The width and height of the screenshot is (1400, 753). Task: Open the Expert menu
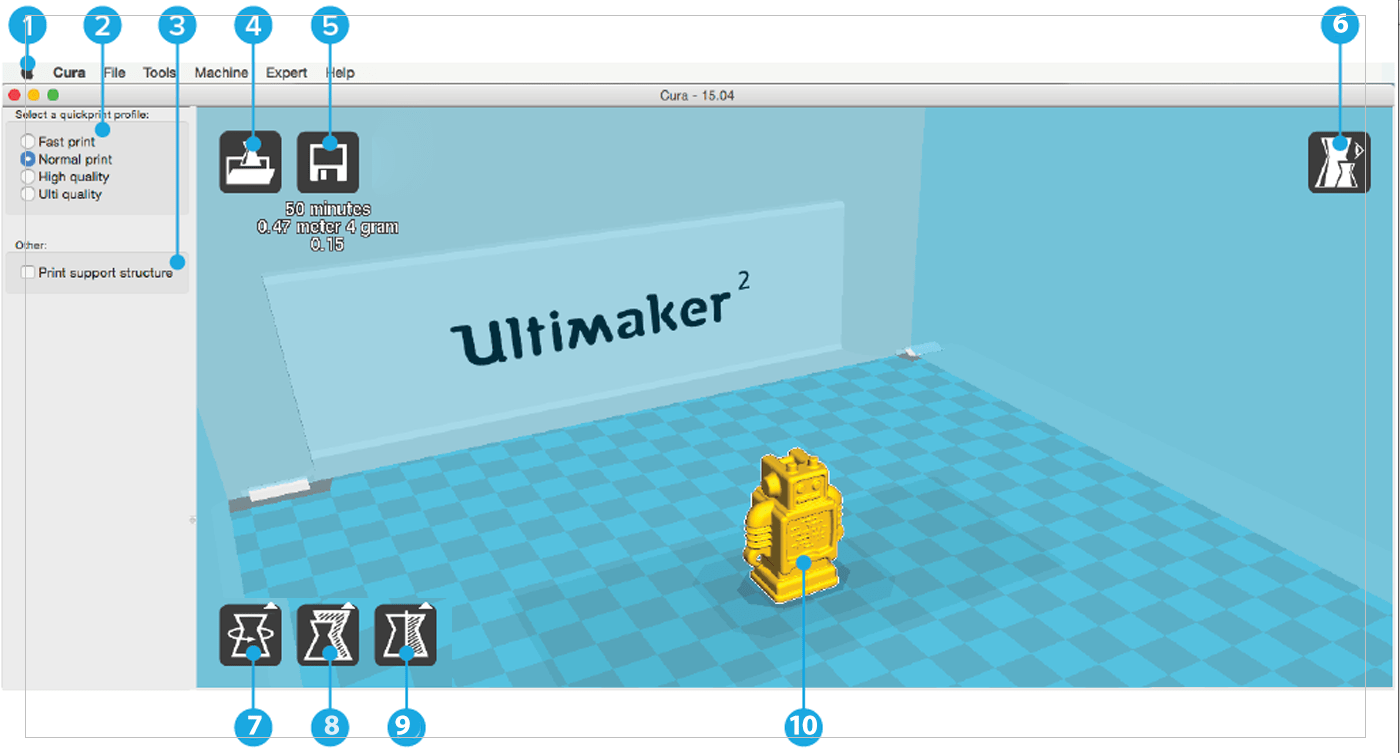(286, 72)
